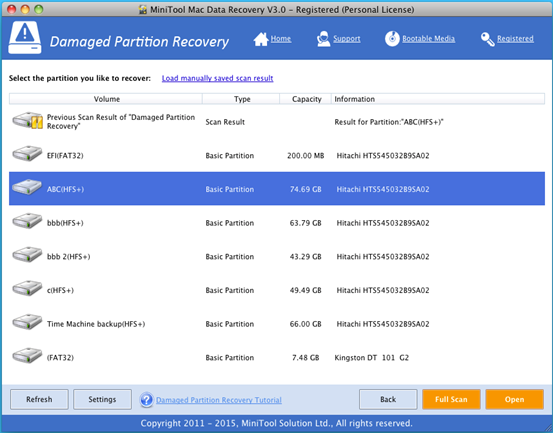Click the drive icon beside EFI(FAT32)
Image resolution: width=553 pixels, height=433 pixels.
(x=27, y=154)
